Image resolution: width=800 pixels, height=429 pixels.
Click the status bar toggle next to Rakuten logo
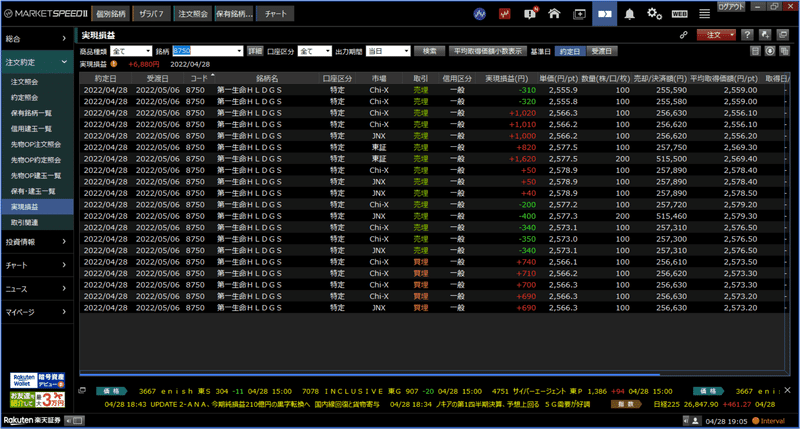[x=74, y=421]
